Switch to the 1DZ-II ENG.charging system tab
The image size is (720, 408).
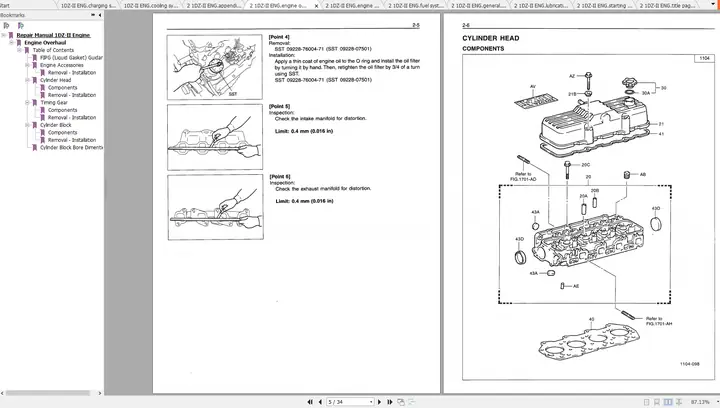tap(88, 6)
